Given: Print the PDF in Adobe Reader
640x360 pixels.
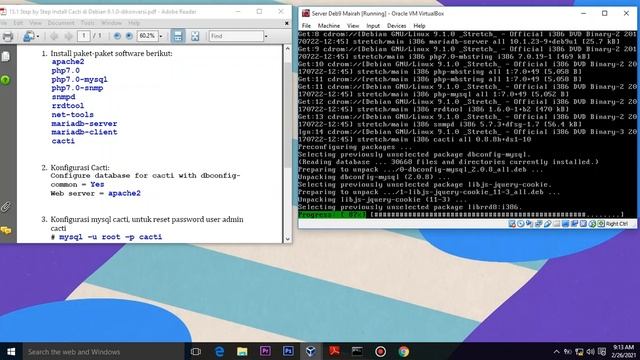Looking at the screenshot, I should coord(8,36).
